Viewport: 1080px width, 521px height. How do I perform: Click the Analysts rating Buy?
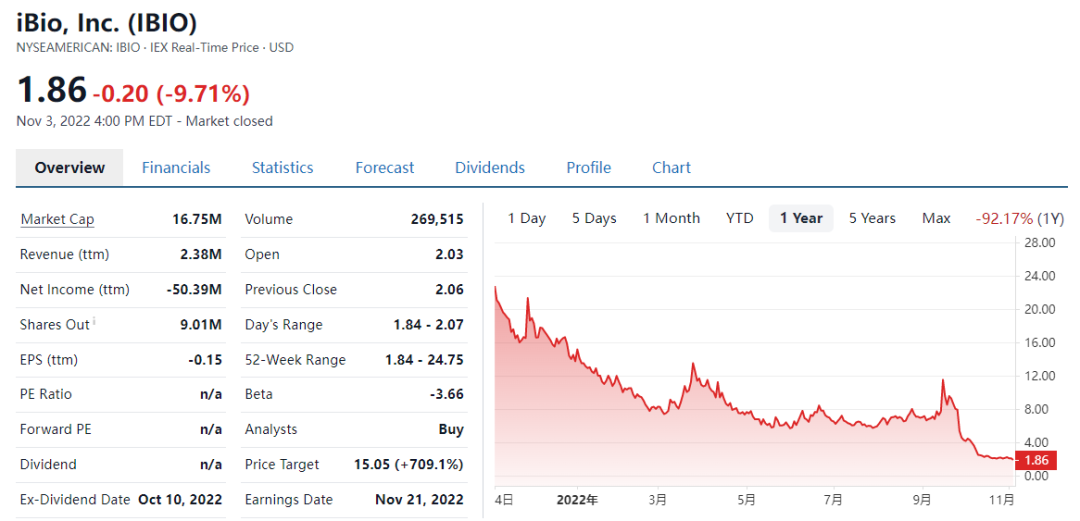pos(451,429)
